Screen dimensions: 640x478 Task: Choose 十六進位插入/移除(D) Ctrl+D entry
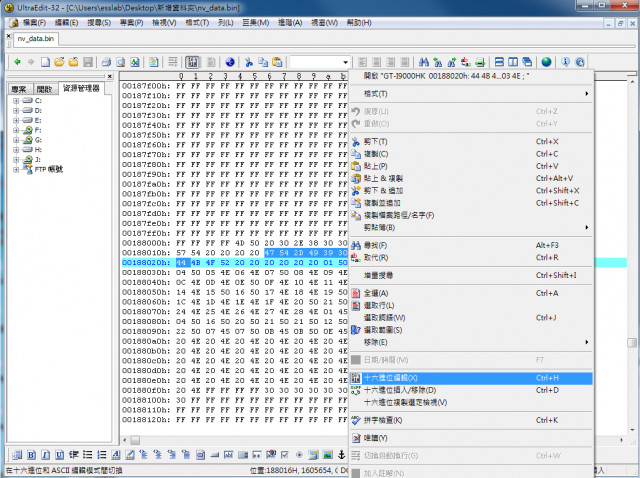tap(471, 390)
